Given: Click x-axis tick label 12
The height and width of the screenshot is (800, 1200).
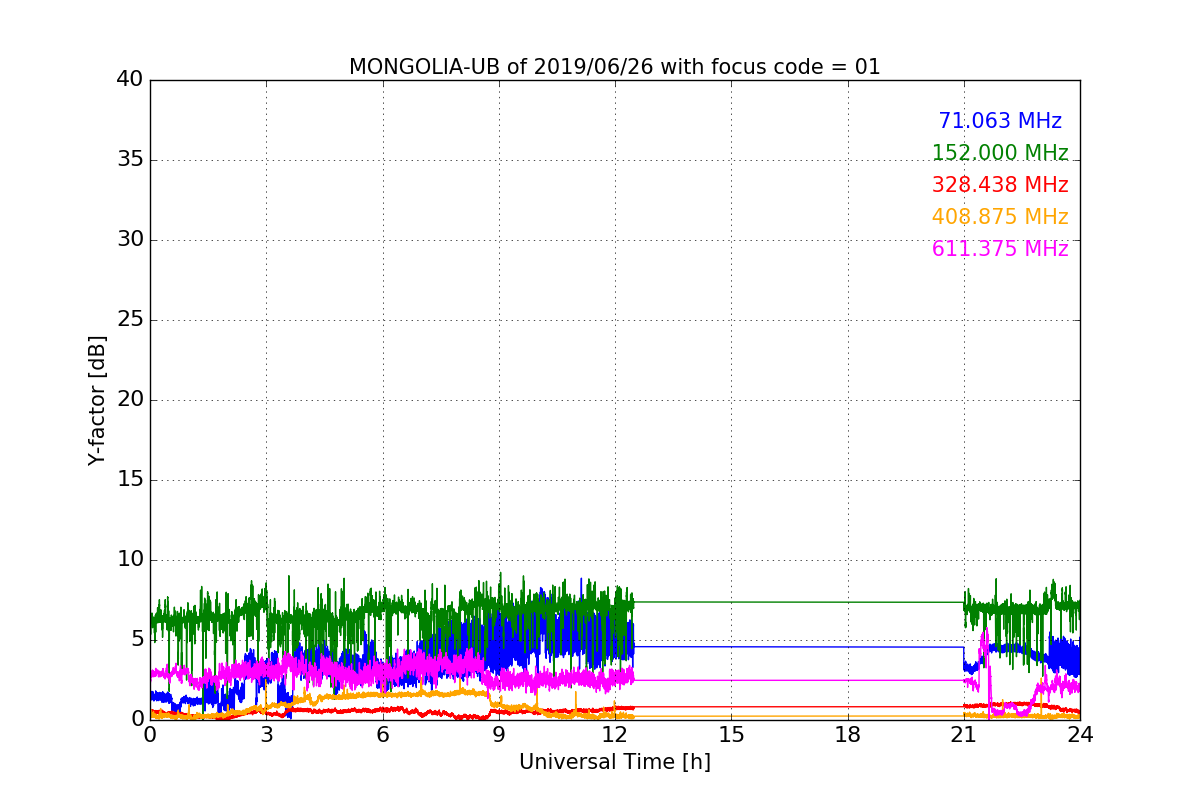Looking at the screenshot, I should pyautogui.click(x=615, y=734).
